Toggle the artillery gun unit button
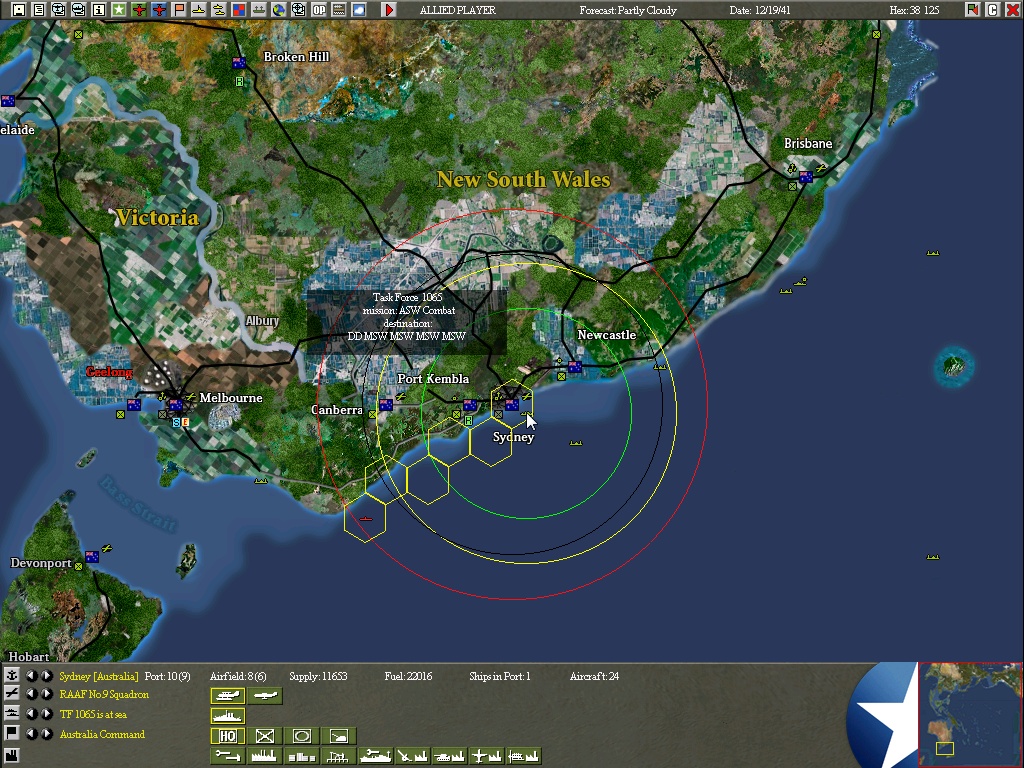This screenshot has height=768, width=1024. pos(339,736)
